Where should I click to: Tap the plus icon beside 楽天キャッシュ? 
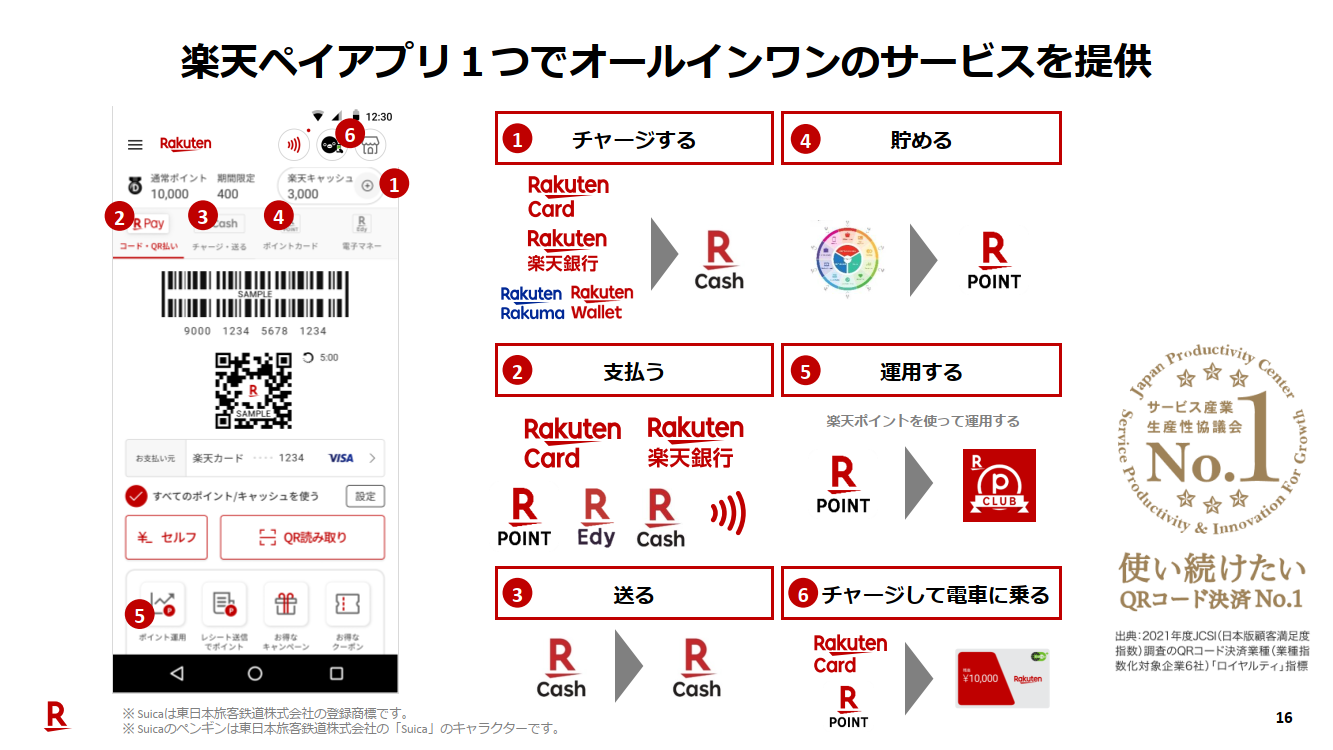(367, 186)
